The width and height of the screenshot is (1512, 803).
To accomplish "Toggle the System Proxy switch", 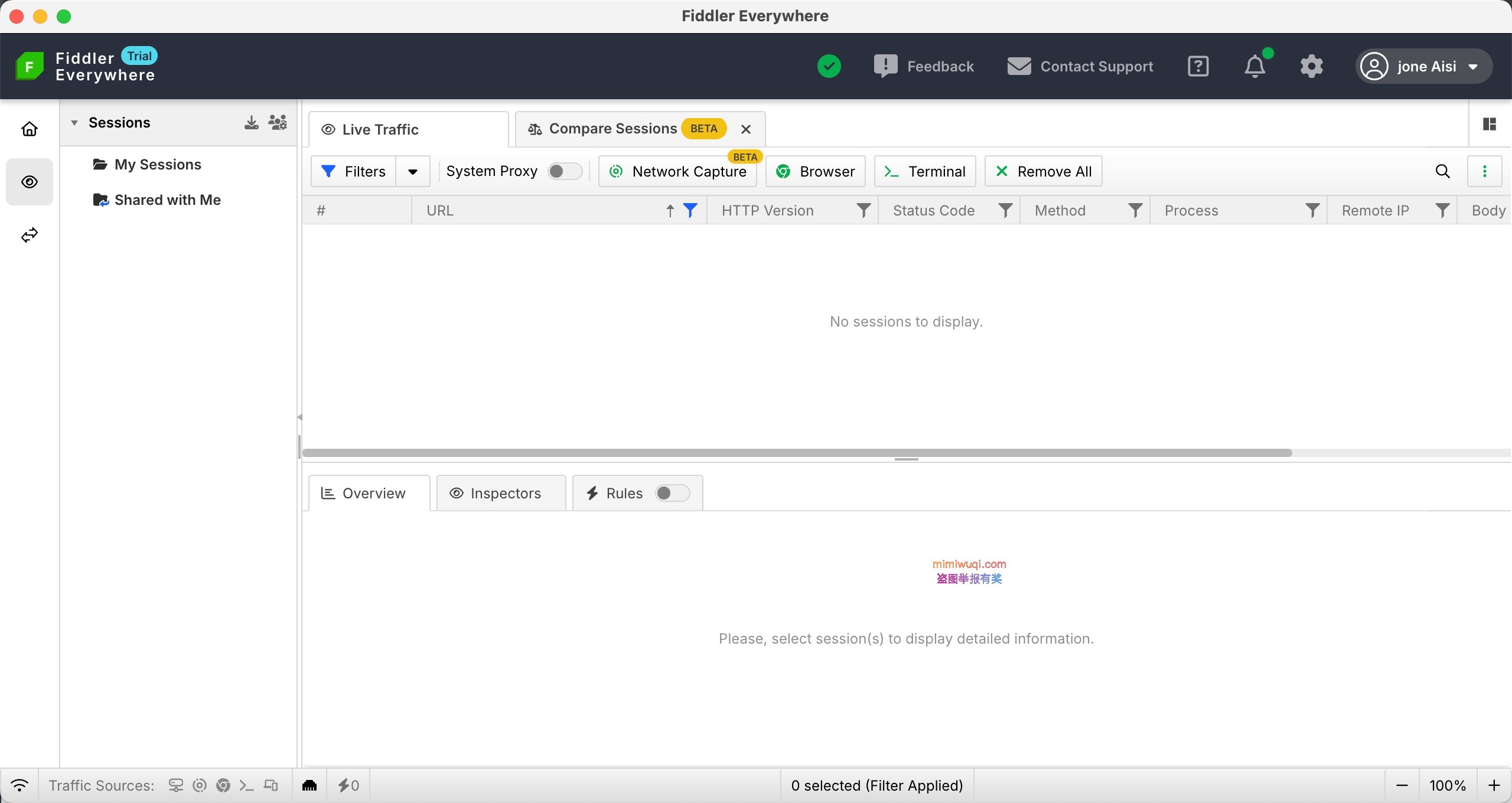I will (565, 171).
